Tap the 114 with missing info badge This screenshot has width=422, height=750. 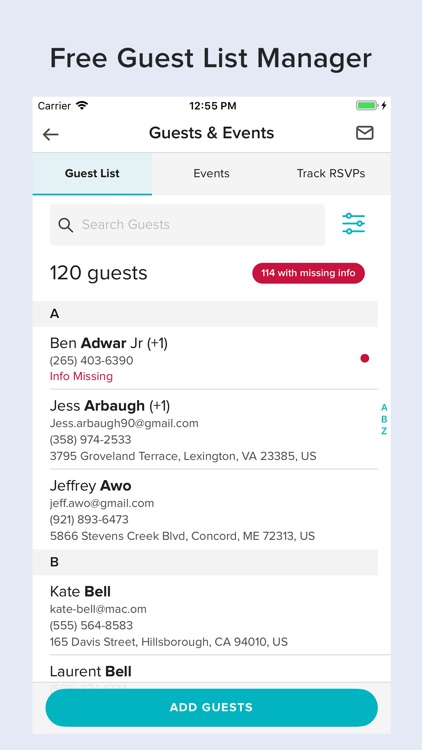pos(309,273)
